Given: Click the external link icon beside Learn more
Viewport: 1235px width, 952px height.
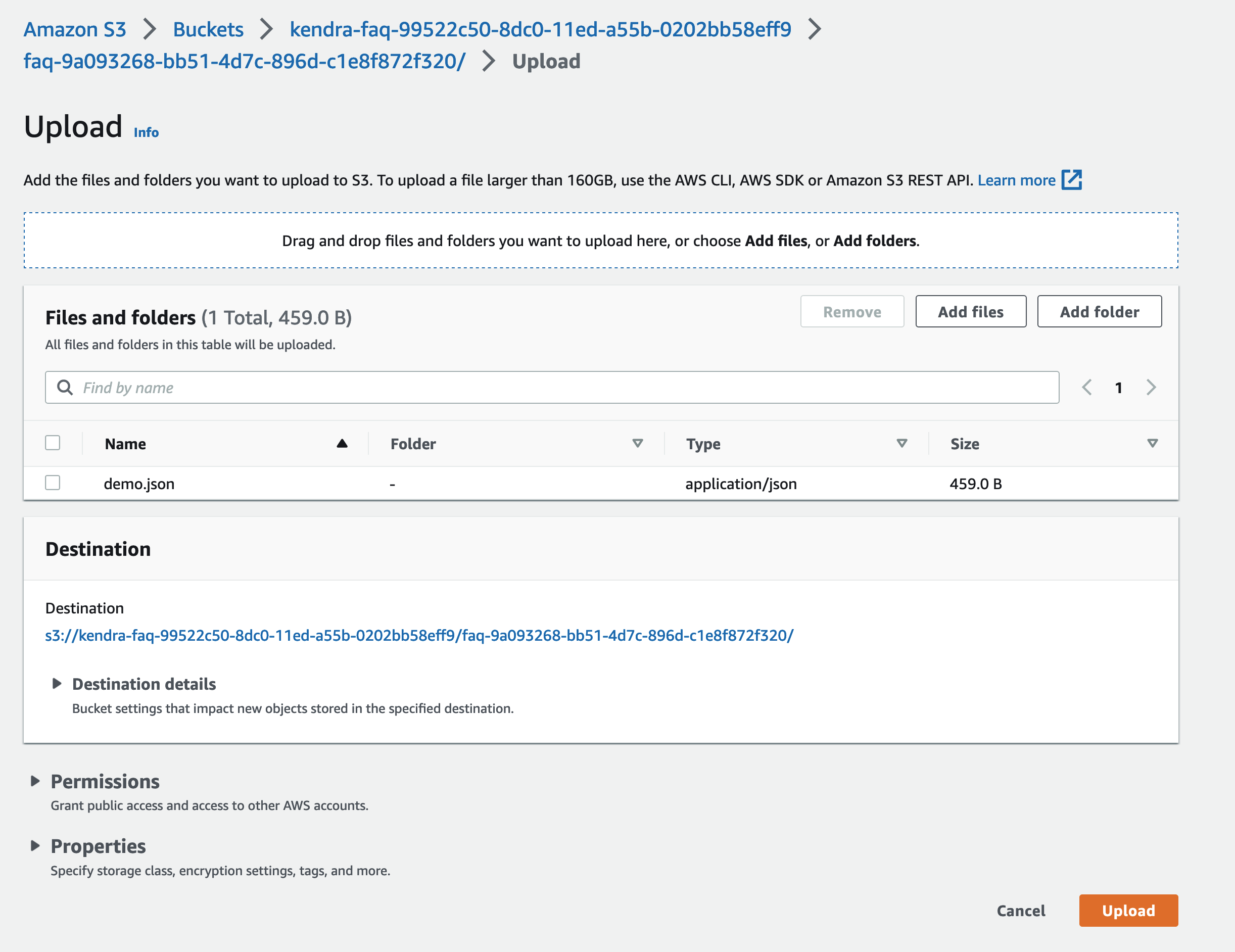Looking at the screenshot, I should click(x=1071, y=180).
